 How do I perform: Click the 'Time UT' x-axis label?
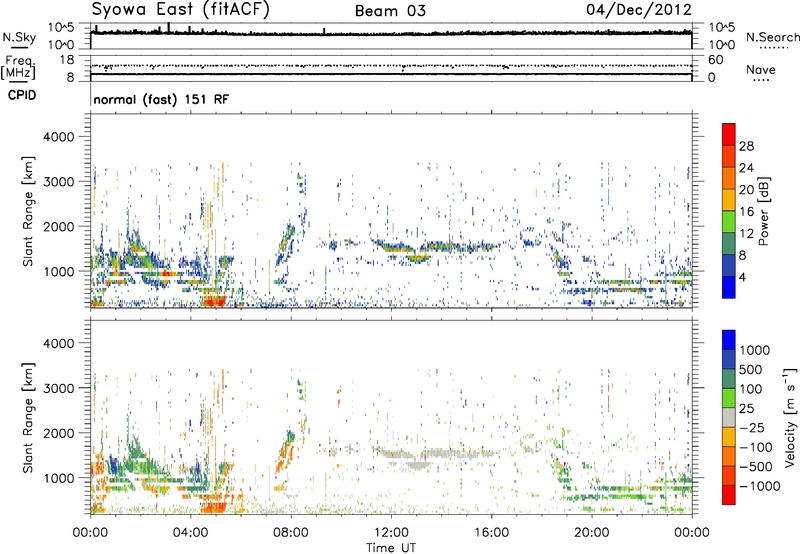(391, 548)
